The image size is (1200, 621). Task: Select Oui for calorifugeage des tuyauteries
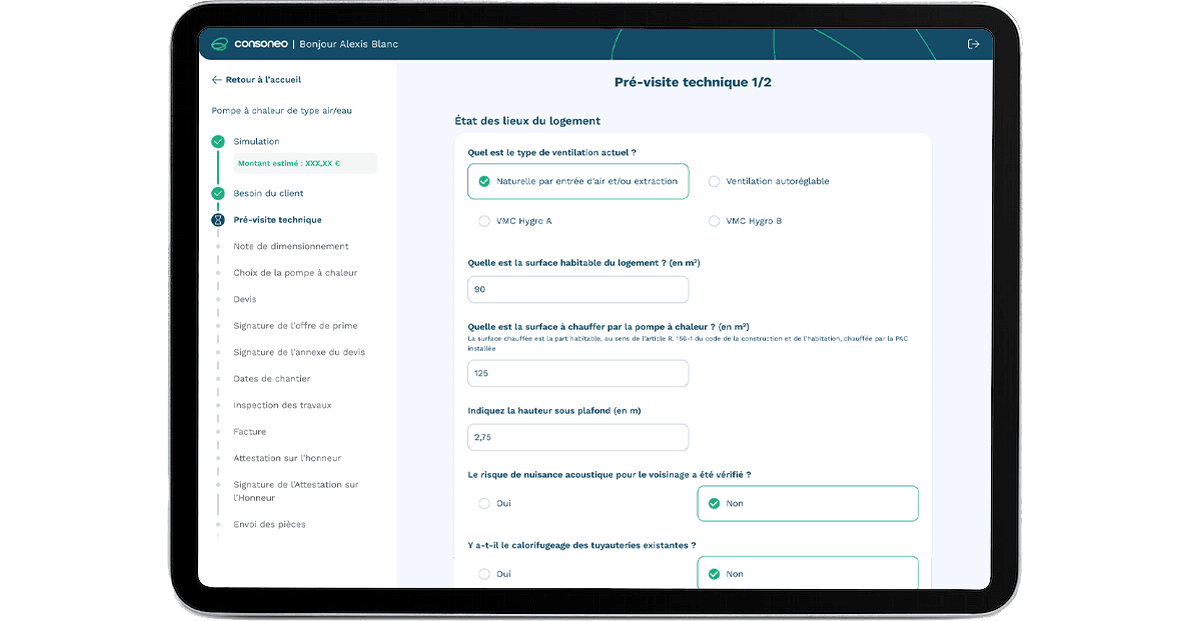[x=485, y=574]
